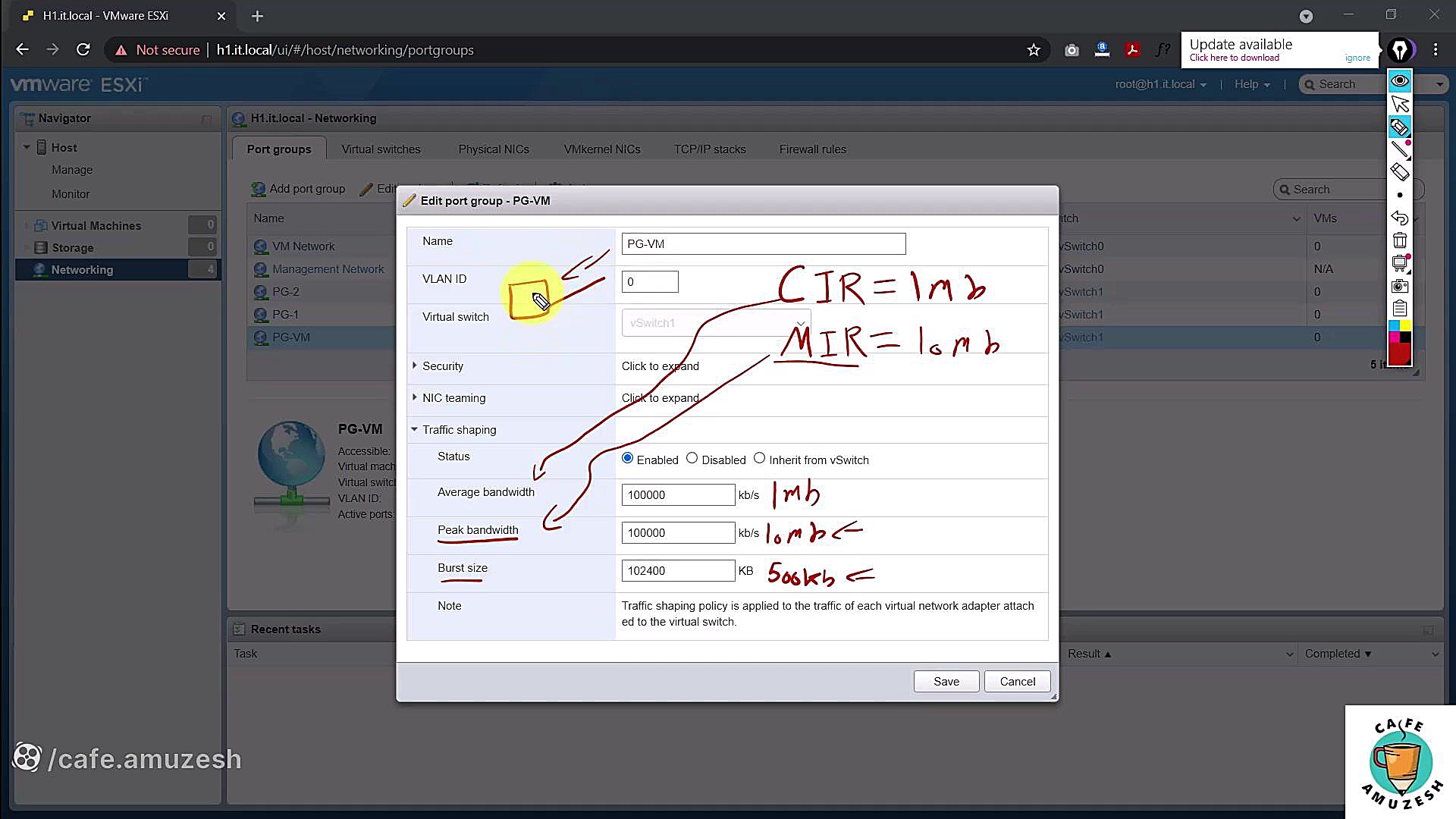1456x819 pixels.
Task: Click the Burst size input field
Action: pos(678,571)
